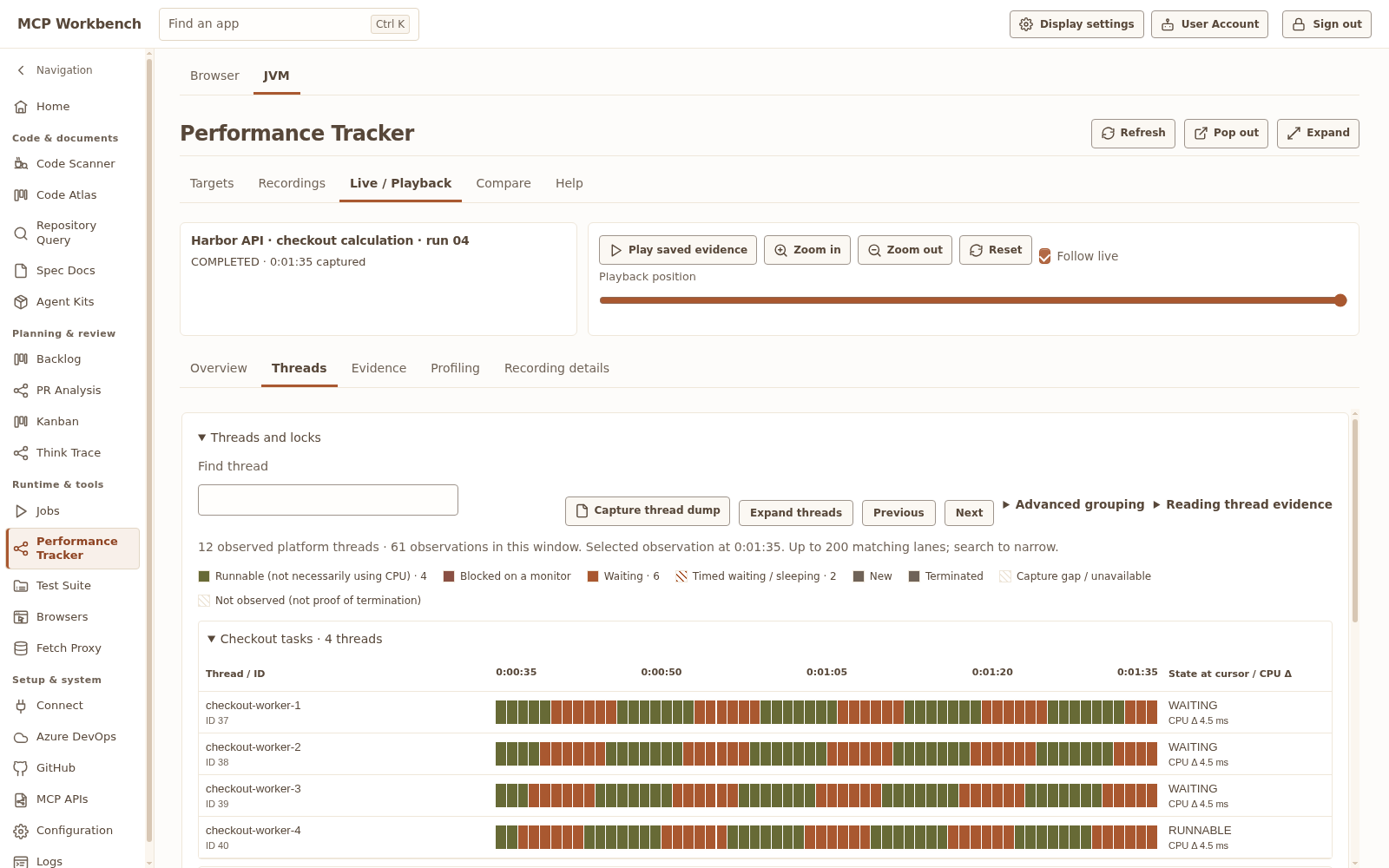Click the Refresh button
Screen dimensions: 1389x868
click(x=1133, y=134)
